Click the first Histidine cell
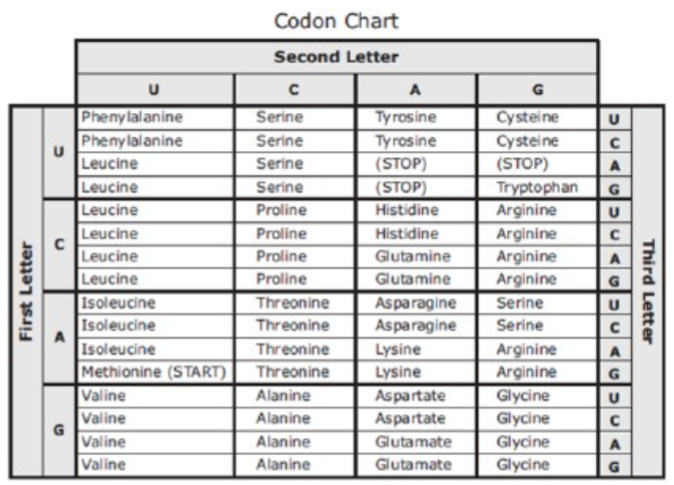Screen dimensions: 674x485 coord(416,210)
